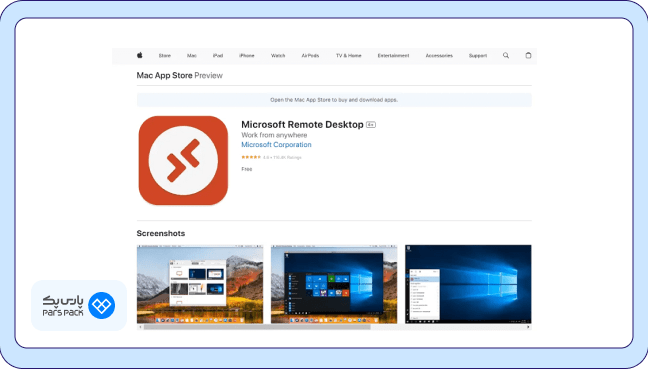Click the Free price label
Screen dimensions: 648x369
pos(247,169)
